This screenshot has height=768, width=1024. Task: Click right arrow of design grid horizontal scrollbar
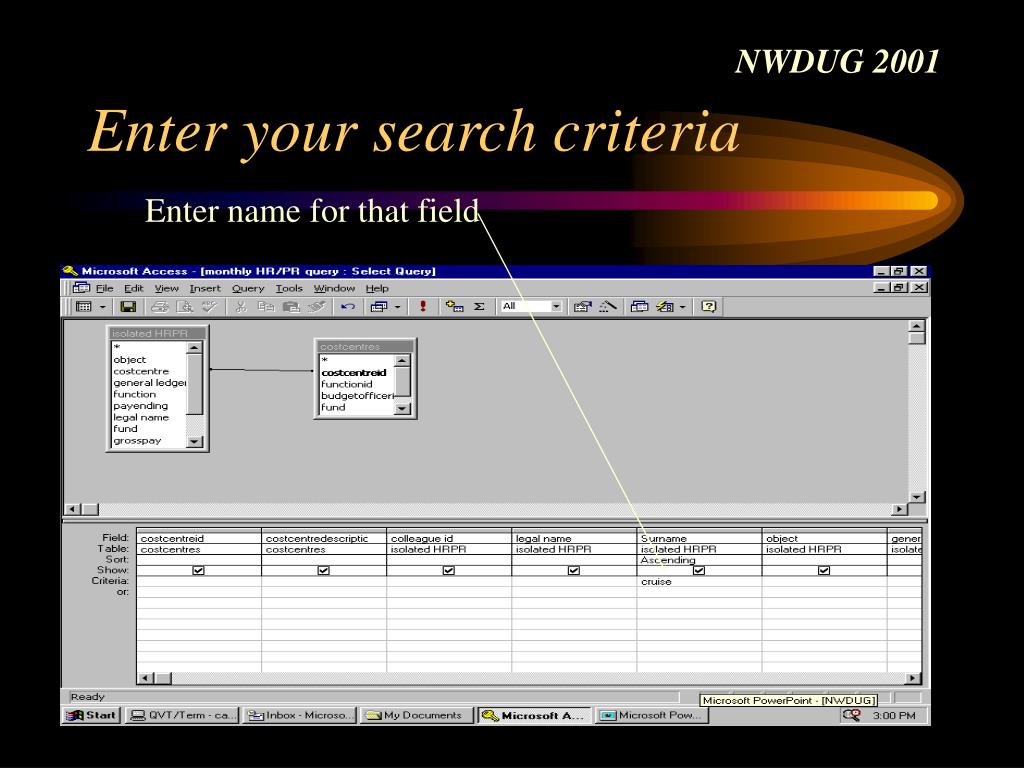[x=913, y=678]
